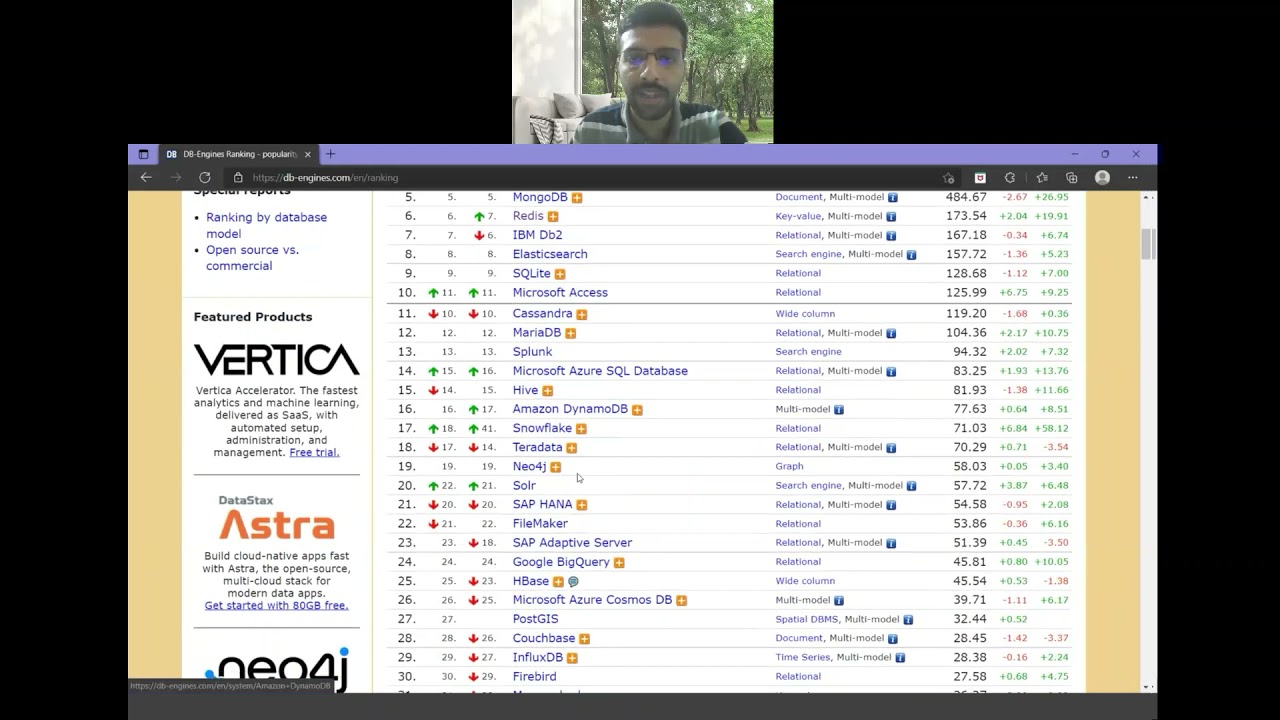This screenshot has width=1280, height=720.
Task: Close the DB-Engines Ranking tab
Action: [x=308, y=154]
